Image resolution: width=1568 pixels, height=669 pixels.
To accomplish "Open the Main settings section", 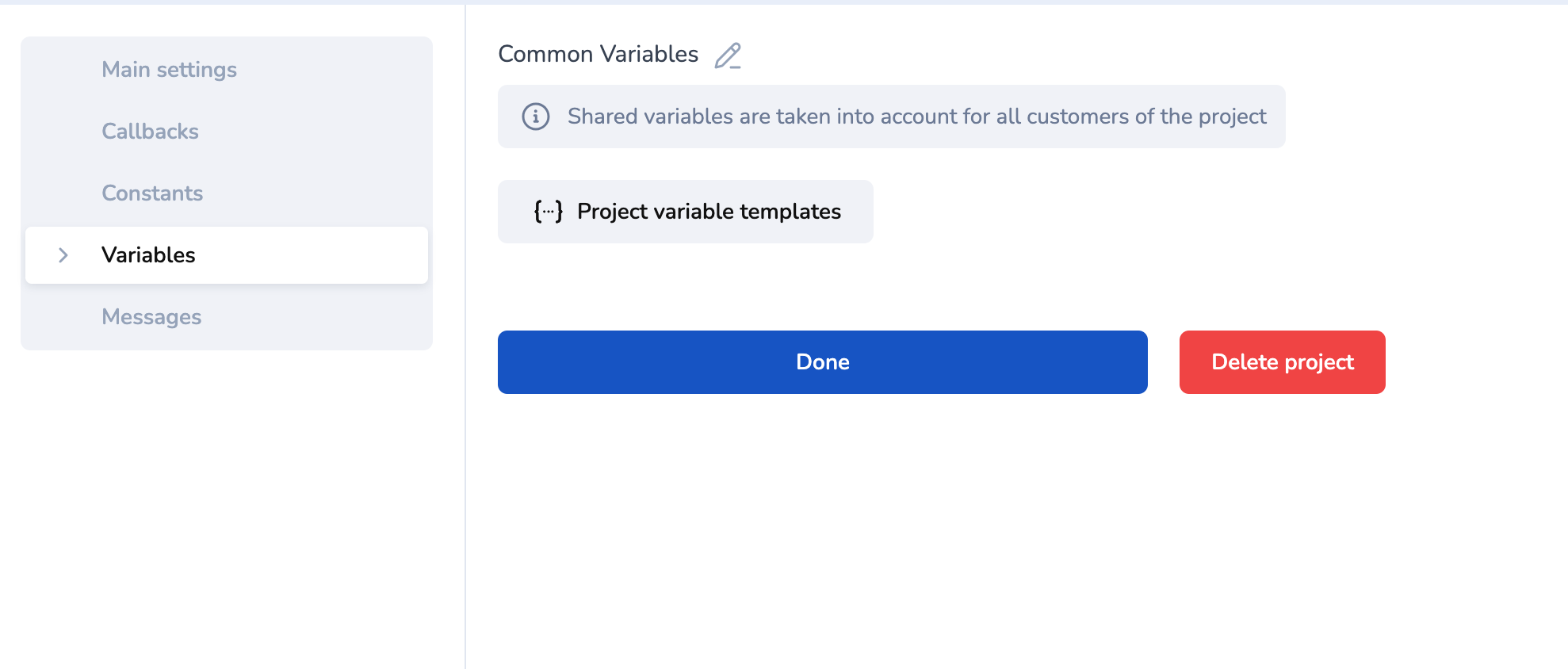I will click(x=169, y=70).
